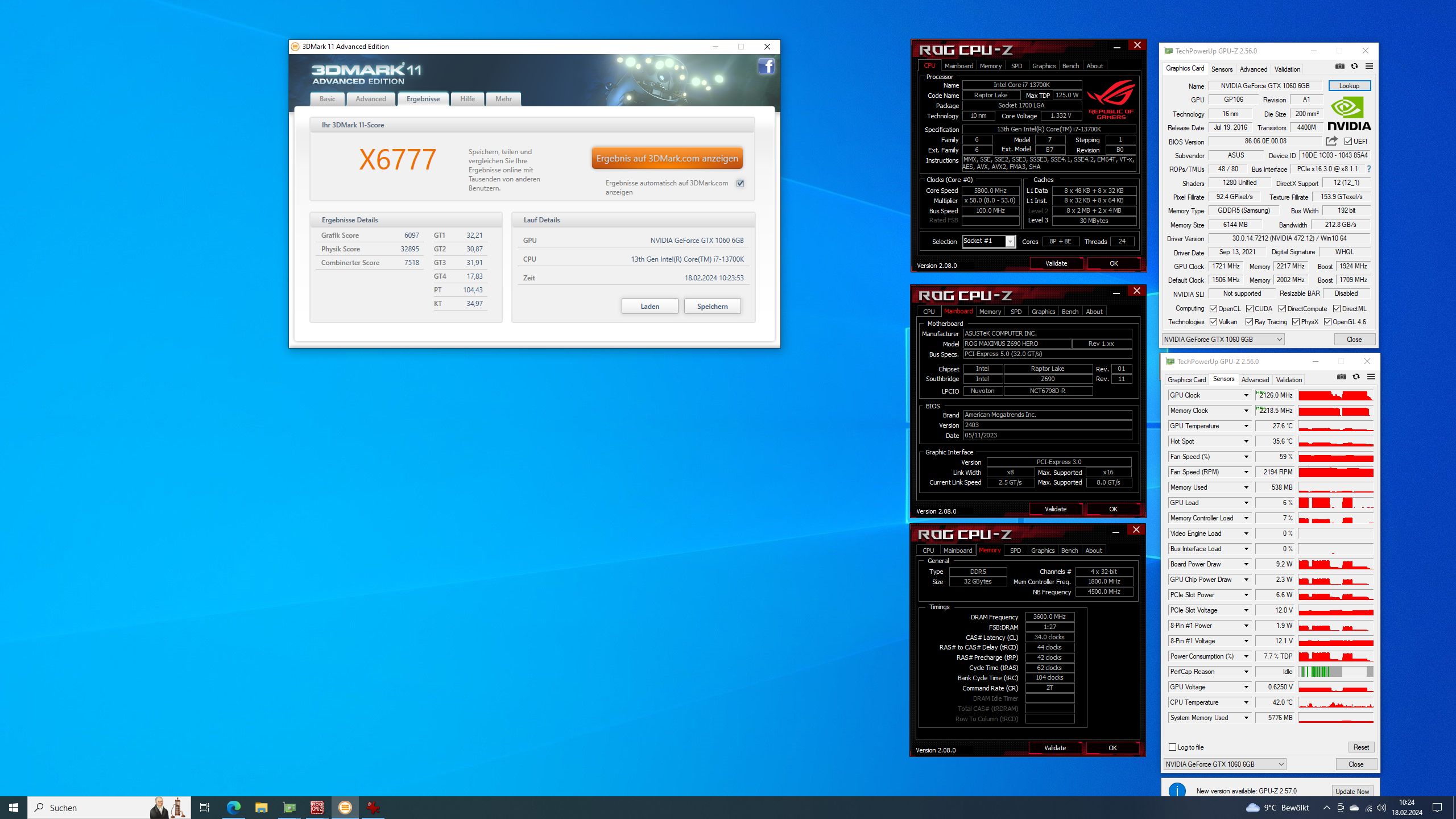The width and height of the screenshot is (1456, 819).
Task: Click the BIOS share/export icon in GPU-Z
Action: coord(1331,141)
